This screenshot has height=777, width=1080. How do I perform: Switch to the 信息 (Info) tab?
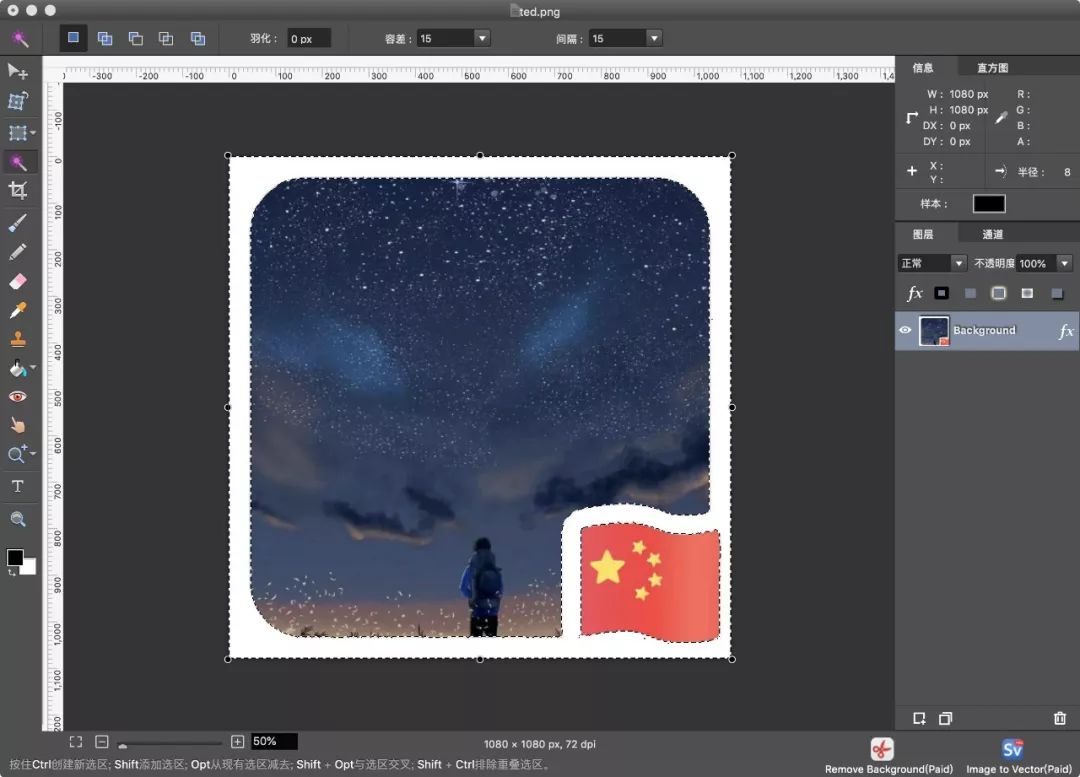923,68
